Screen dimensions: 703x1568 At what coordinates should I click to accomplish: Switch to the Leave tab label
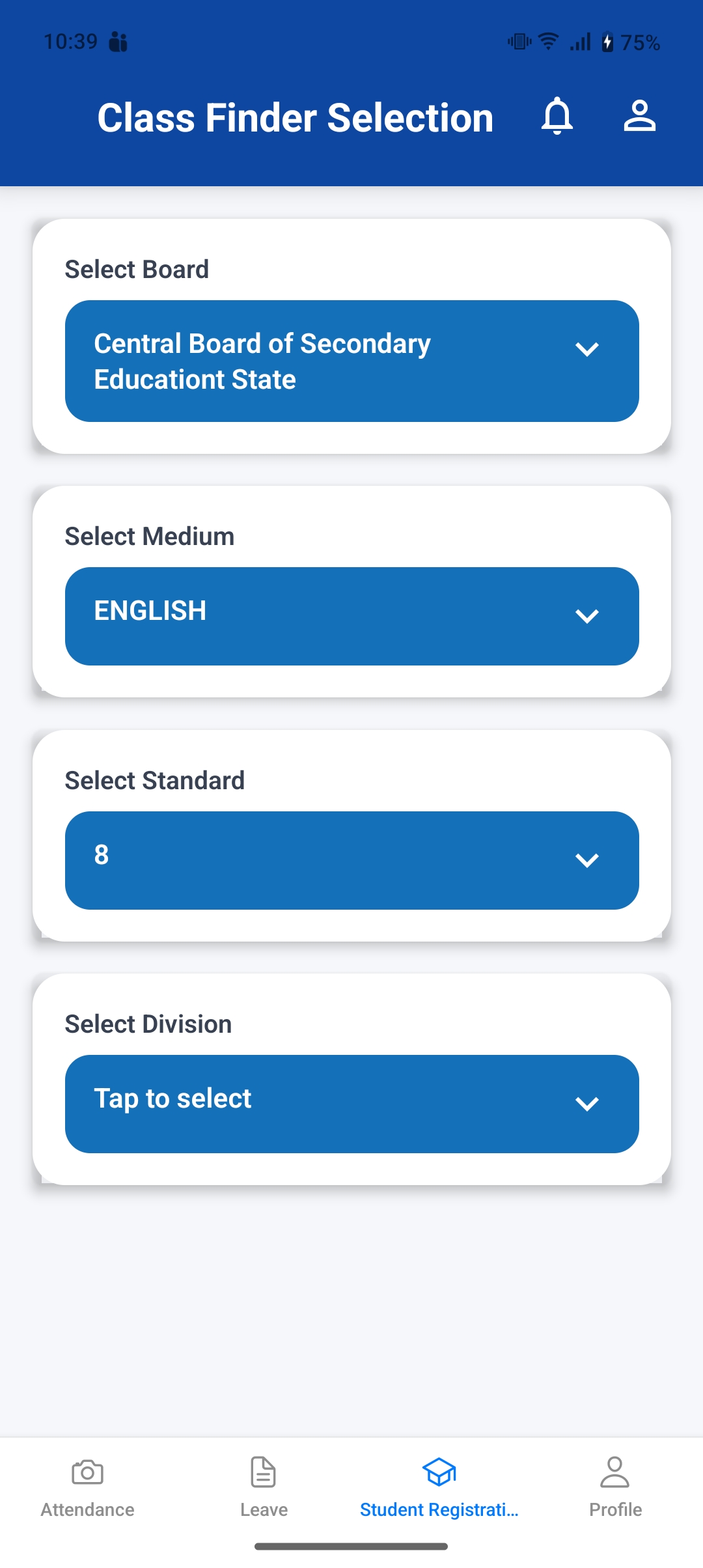coord(264,1509)
